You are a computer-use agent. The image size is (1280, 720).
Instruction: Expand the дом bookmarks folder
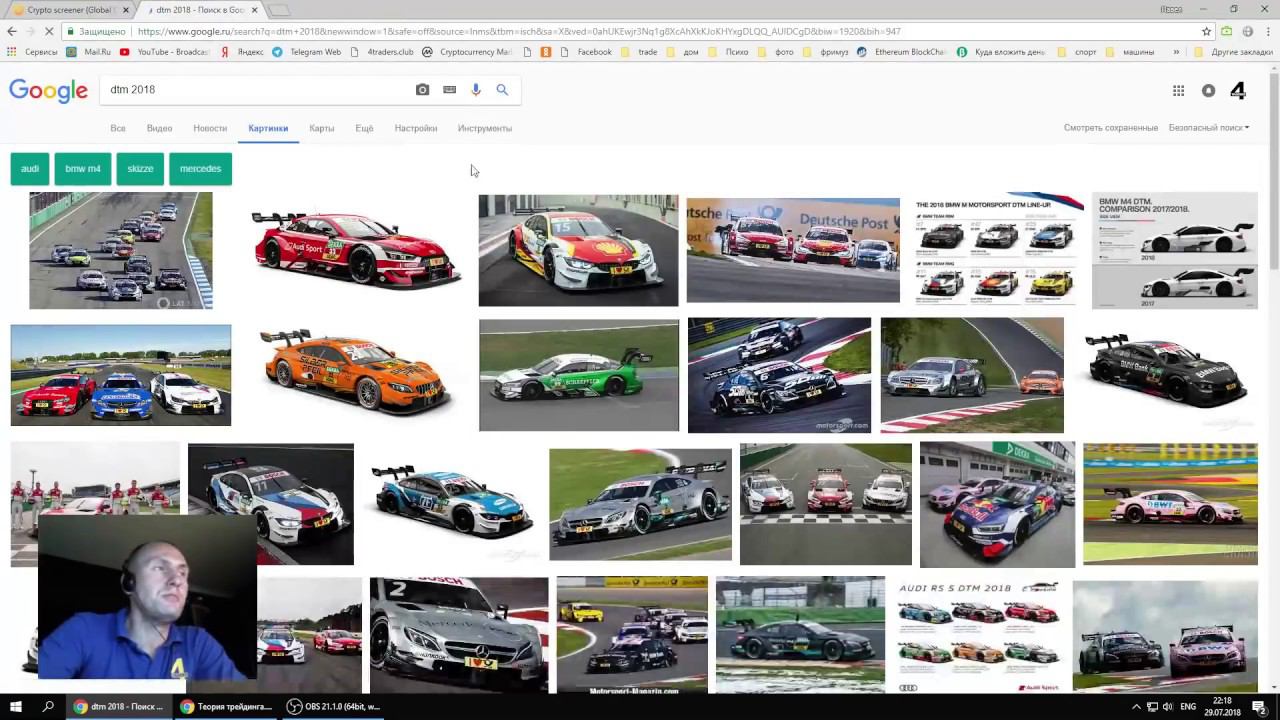pos(683,52)
